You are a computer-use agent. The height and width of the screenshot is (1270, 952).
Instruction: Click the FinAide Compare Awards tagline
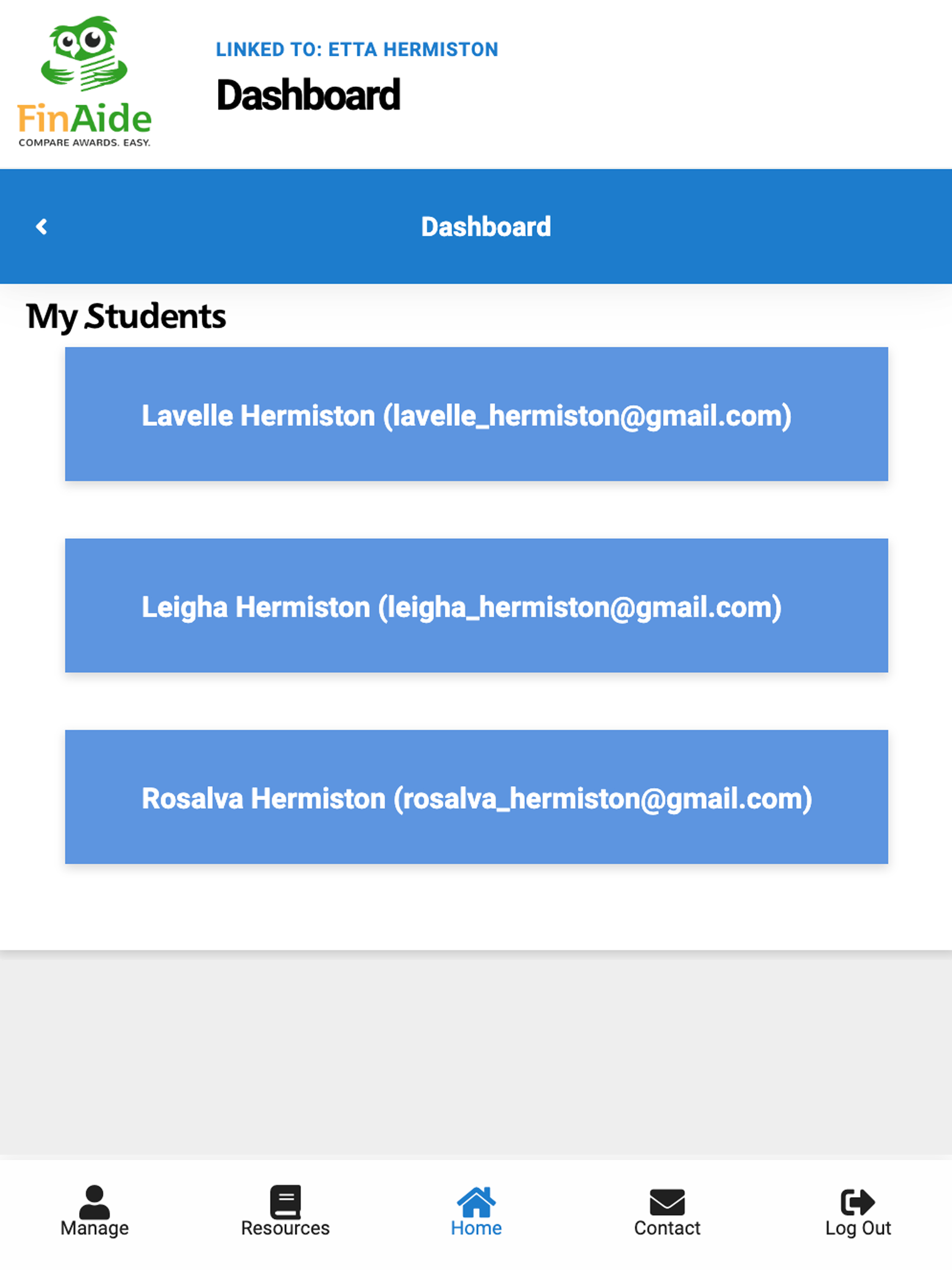pos(85,142)
